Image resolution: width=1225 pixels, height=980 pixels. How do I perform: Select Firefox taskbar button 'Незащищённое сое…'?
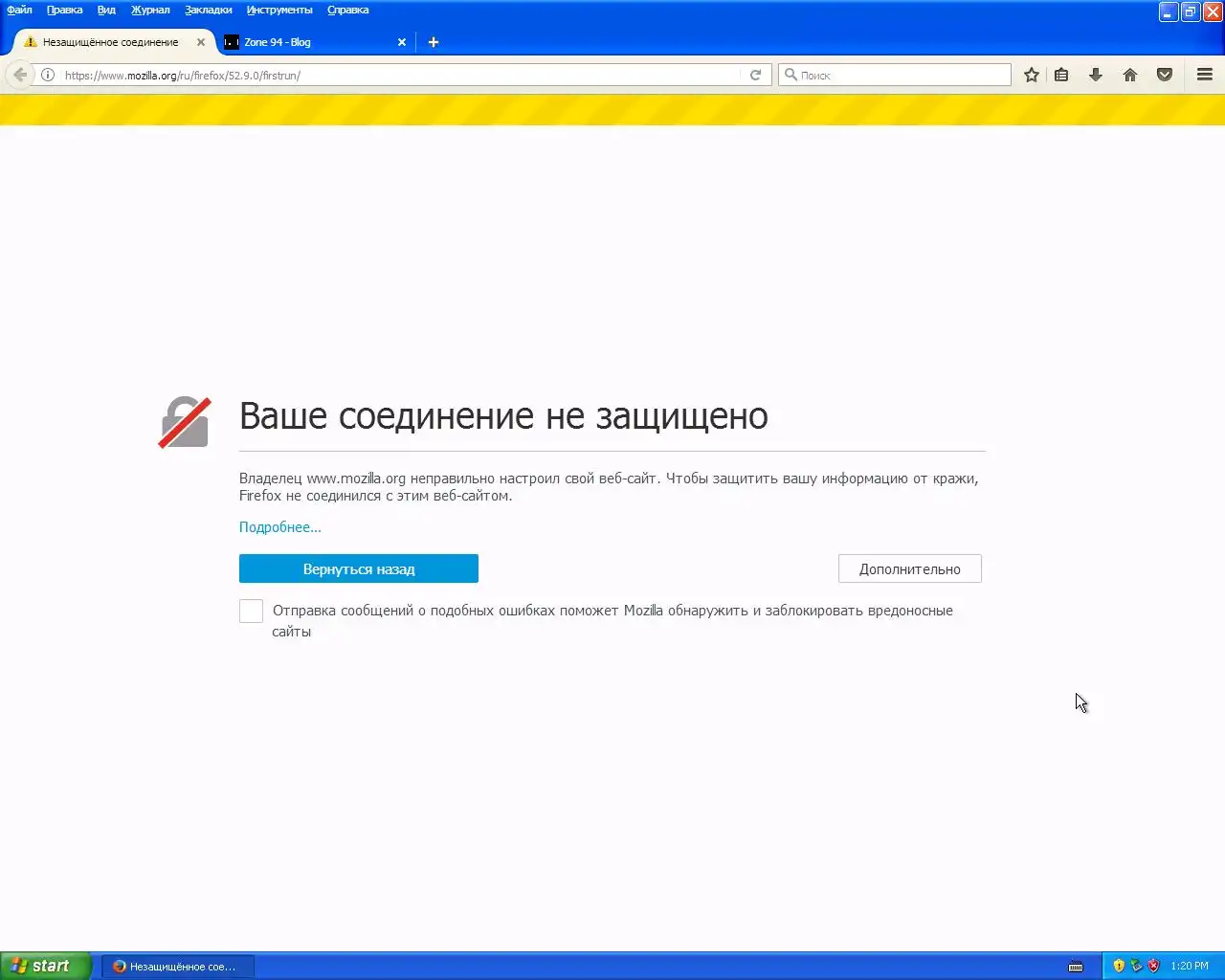click(x=180, y=967)
